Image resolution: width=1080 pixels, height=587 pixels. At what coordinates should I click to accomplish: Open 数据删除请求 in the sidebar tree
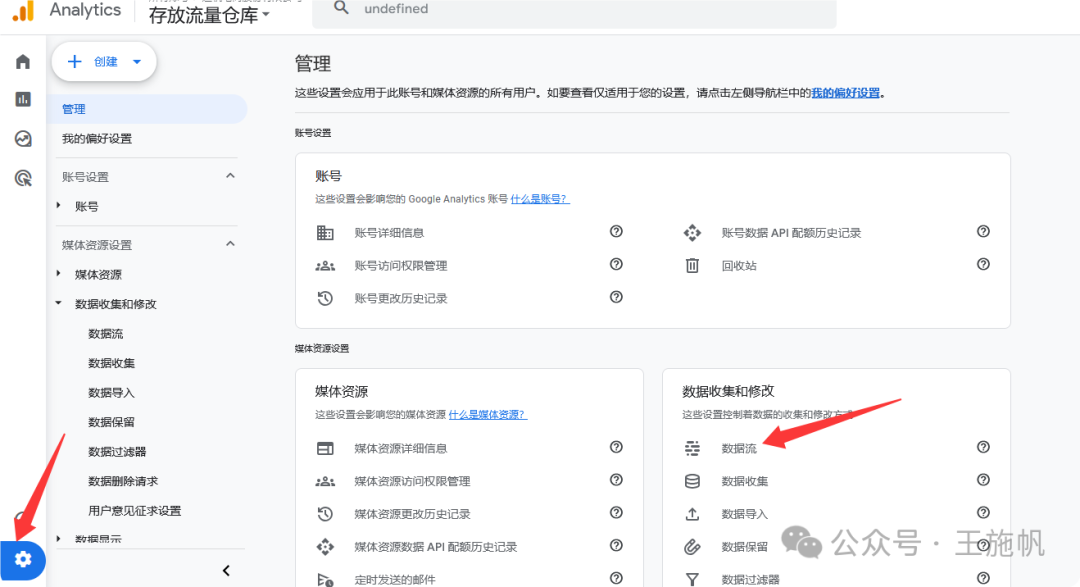tap(123, 481)
